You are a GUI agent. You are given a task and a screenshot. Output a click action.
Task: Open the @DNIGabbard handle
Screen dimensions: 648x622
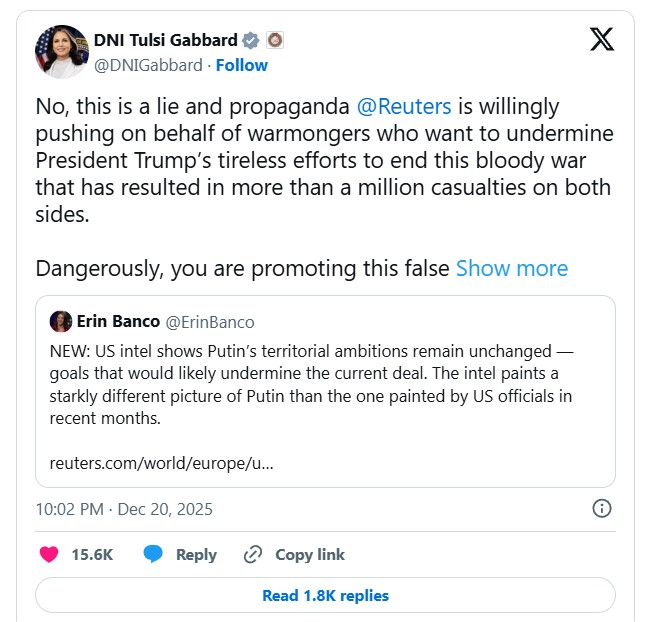coord(149,65)
